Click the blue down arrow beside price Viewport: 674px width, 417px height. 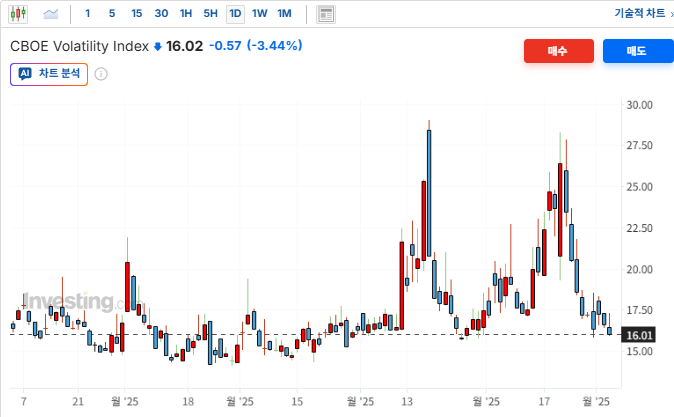pyautogui.click(x=158, y=46)
